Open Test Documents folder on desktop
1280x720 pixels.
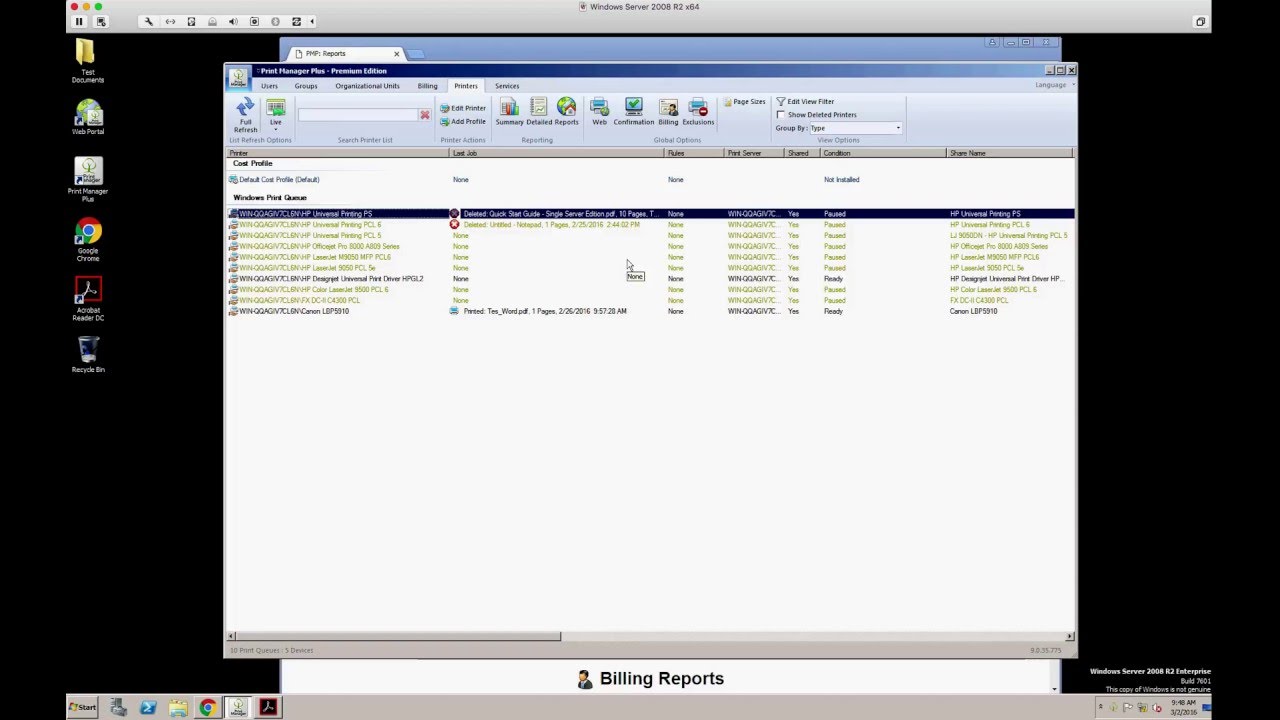[x=88, y=62]
